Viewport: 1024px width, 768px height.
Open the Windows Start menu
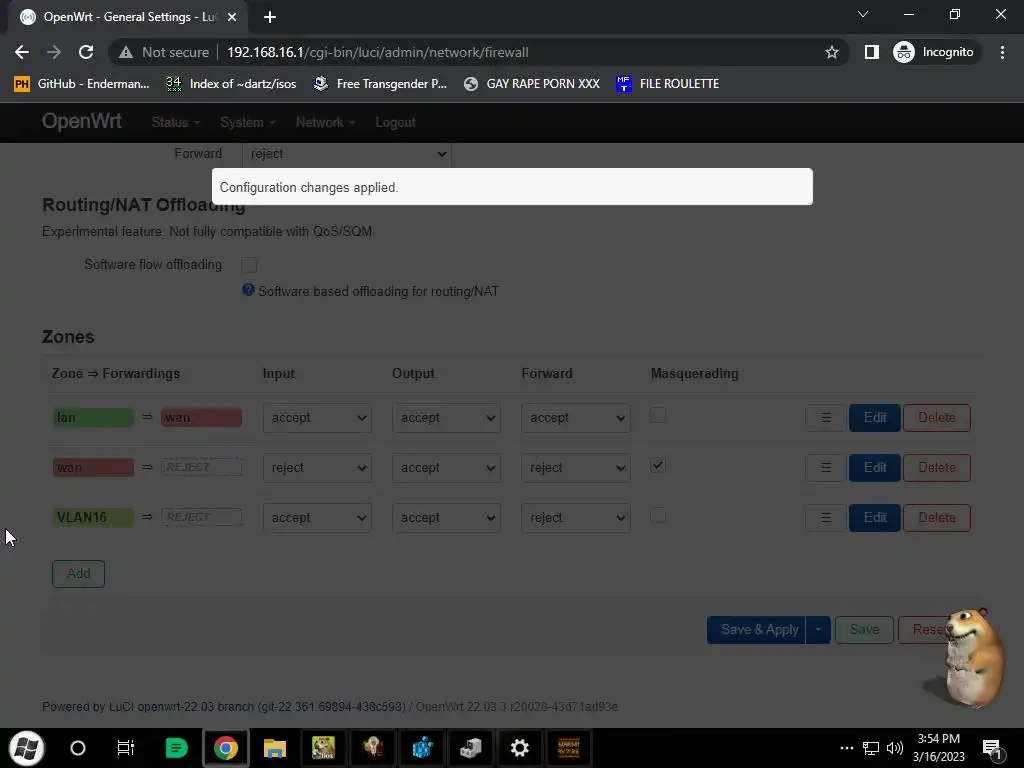(26, 748)
